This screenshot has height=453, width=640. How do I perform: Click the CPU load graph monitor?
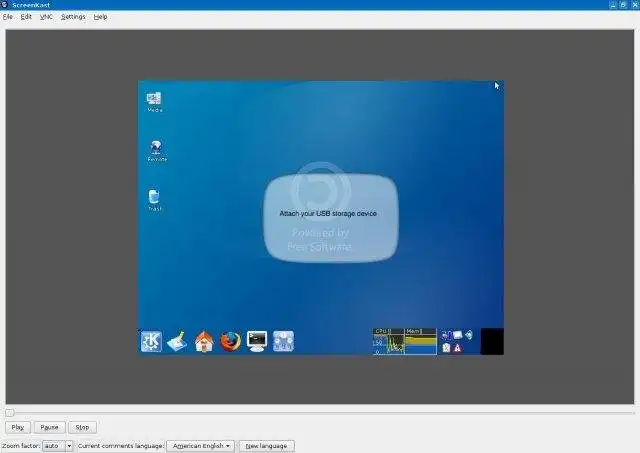coord(388,341)
